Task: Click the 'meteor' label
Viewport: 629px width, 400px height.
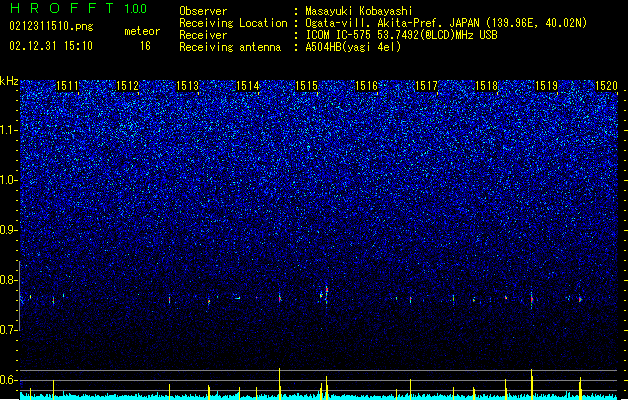Action: click(142, 31)
